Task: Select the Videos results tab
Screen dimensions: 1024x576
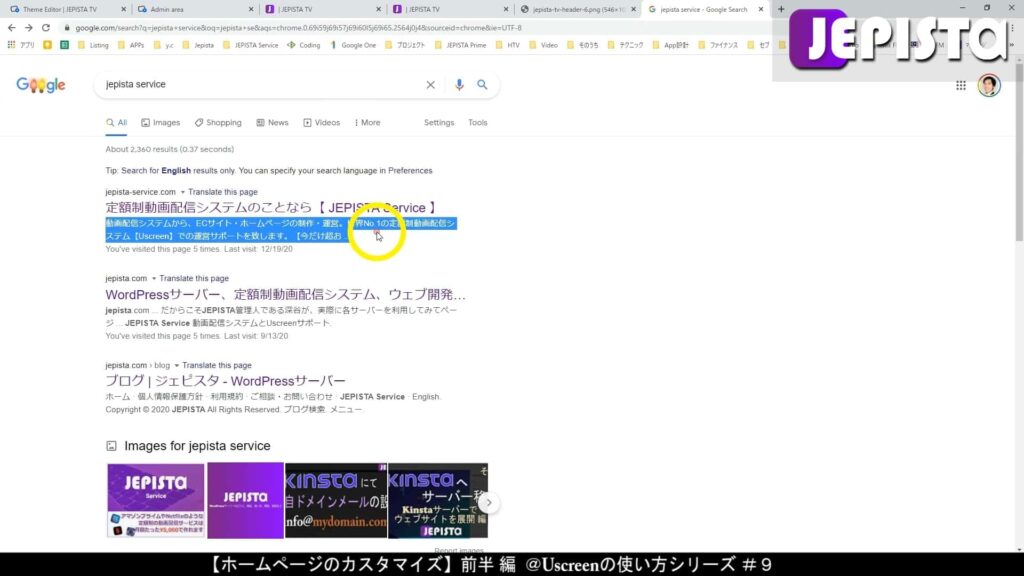Action: [321, 123]
